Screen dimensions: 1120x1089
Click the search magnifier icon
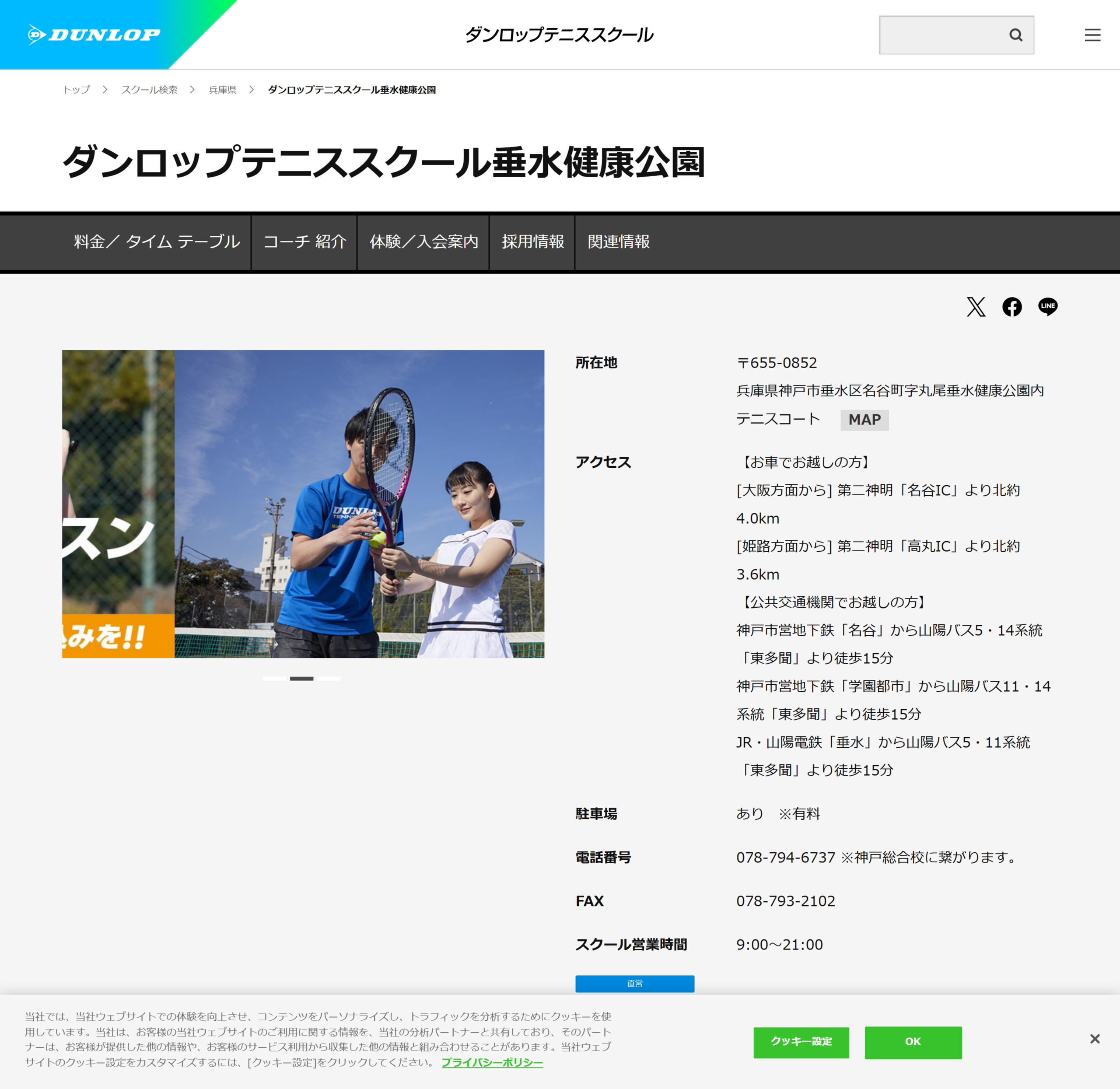(x=1015, y=35)
